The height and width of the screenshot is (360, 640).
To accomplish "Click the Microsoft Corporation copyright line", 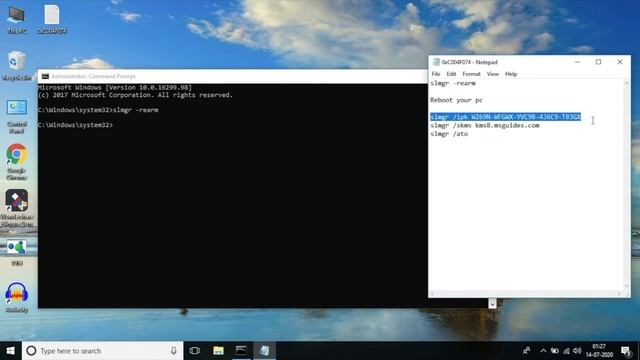I will 135,95.
